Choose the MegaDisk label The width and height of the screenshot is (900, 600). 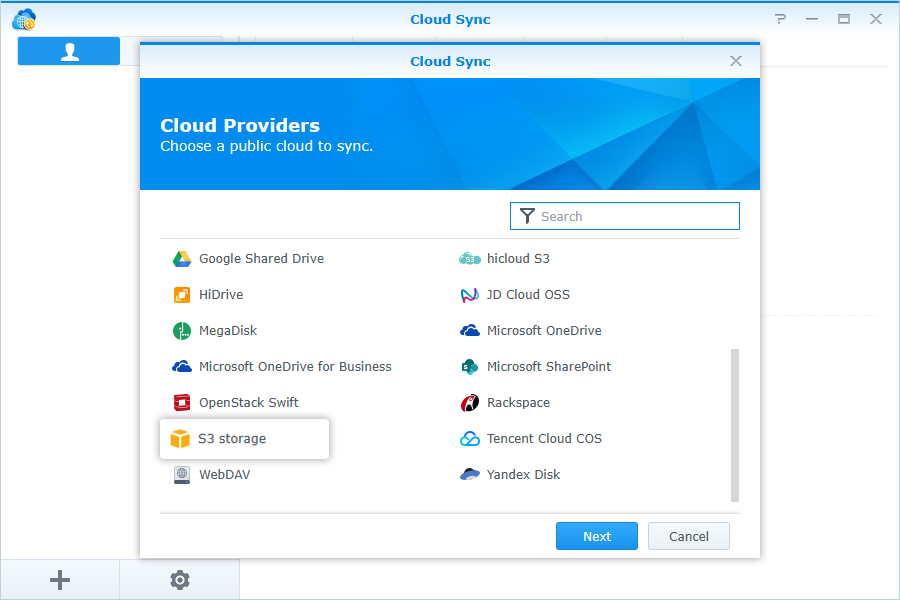pyautogui.click(x=228, y=331)
